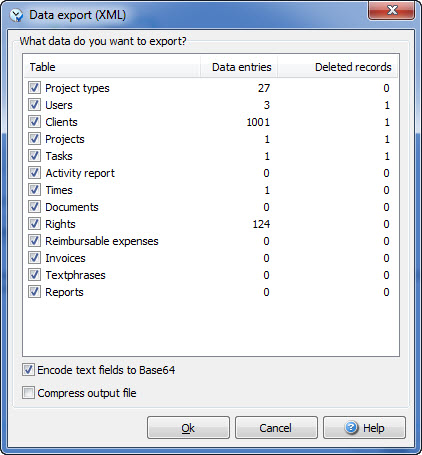
Task: Click the Deleted records column header
Action: pos(338,67)
